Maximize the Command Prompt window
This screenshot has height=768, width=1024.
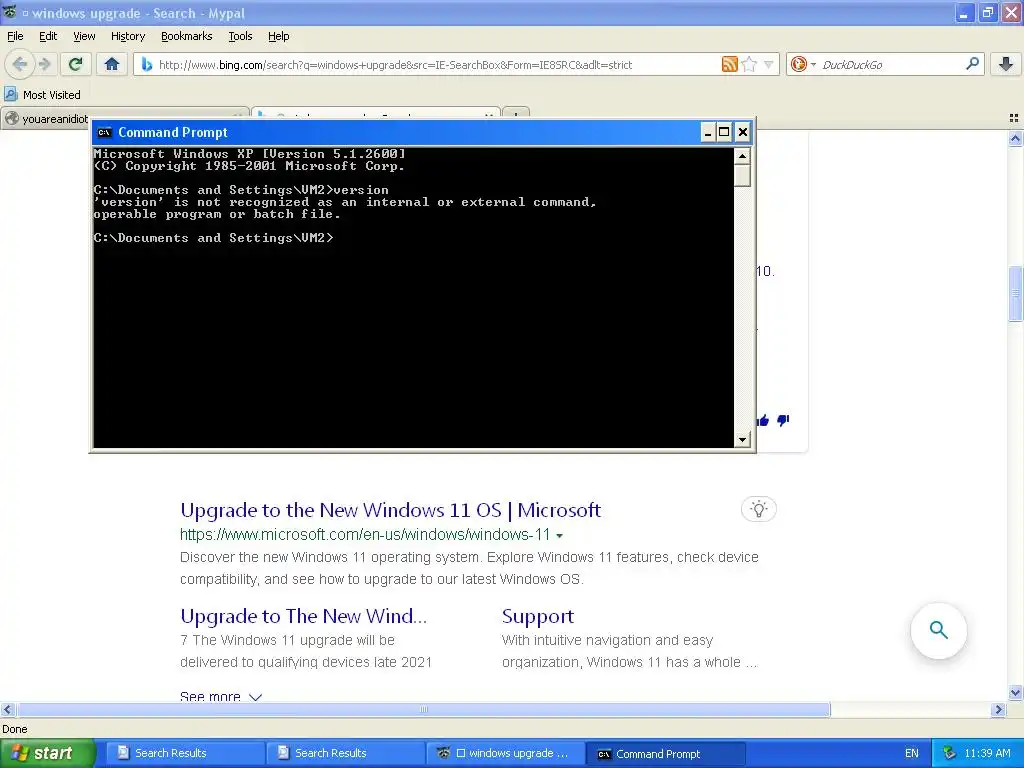coord(724,133)
